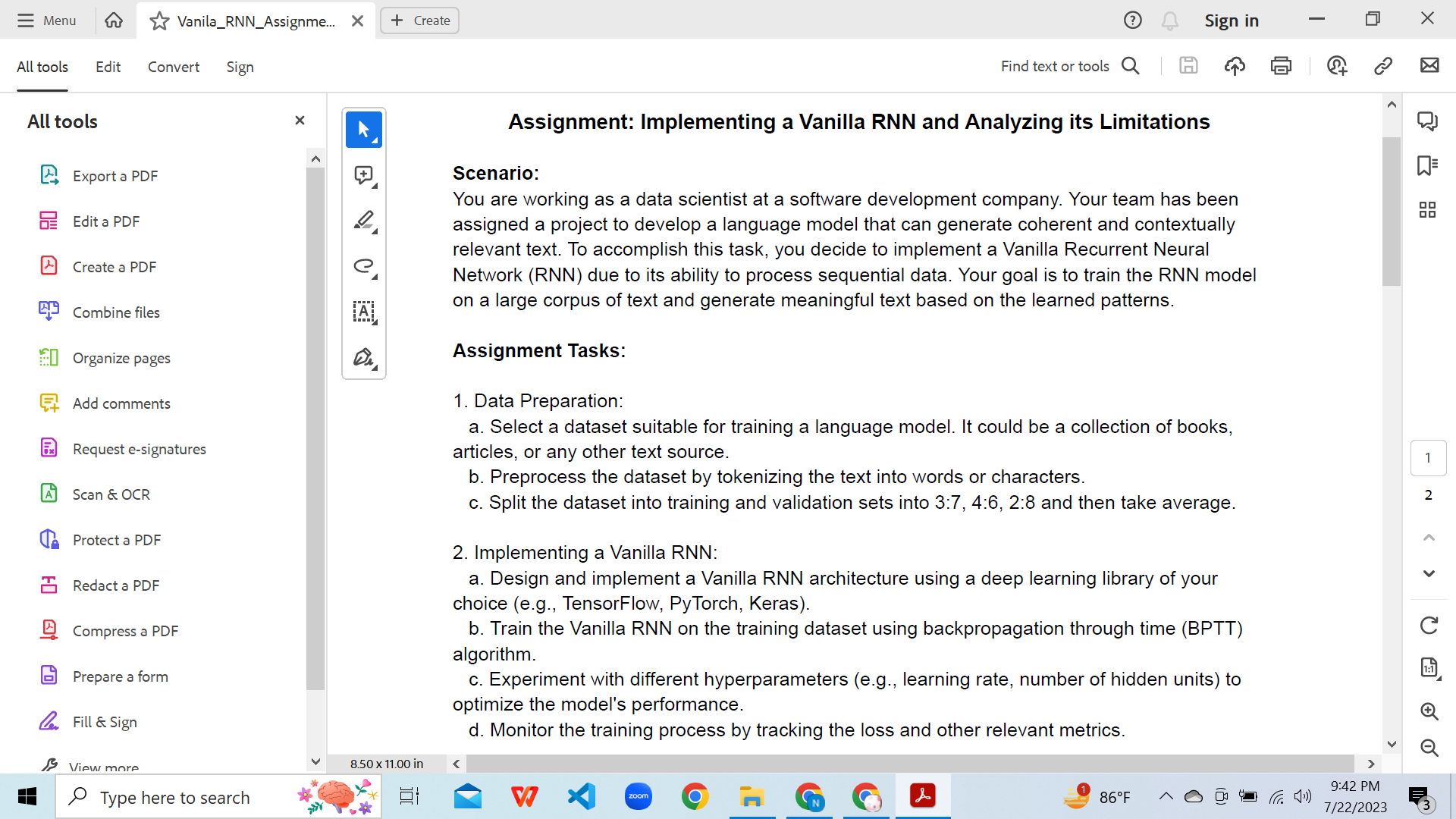This screenshot has width=1456, height=819.
Task: Open the bookmarks panel icon
Action: point(1428,165)
